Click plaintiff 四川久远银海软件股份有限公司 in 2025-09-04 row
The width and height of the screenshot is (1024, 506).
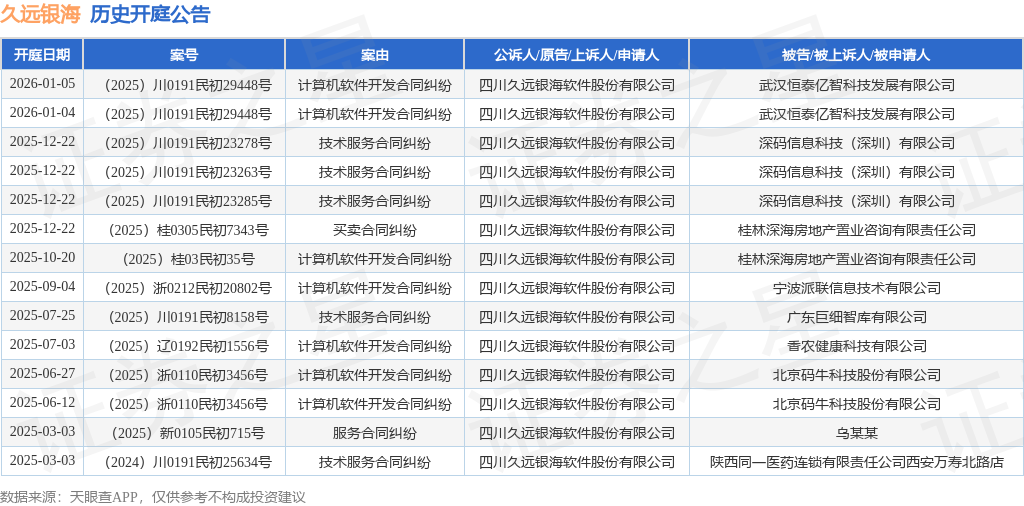pyautogui.click(x=577, y=288)
